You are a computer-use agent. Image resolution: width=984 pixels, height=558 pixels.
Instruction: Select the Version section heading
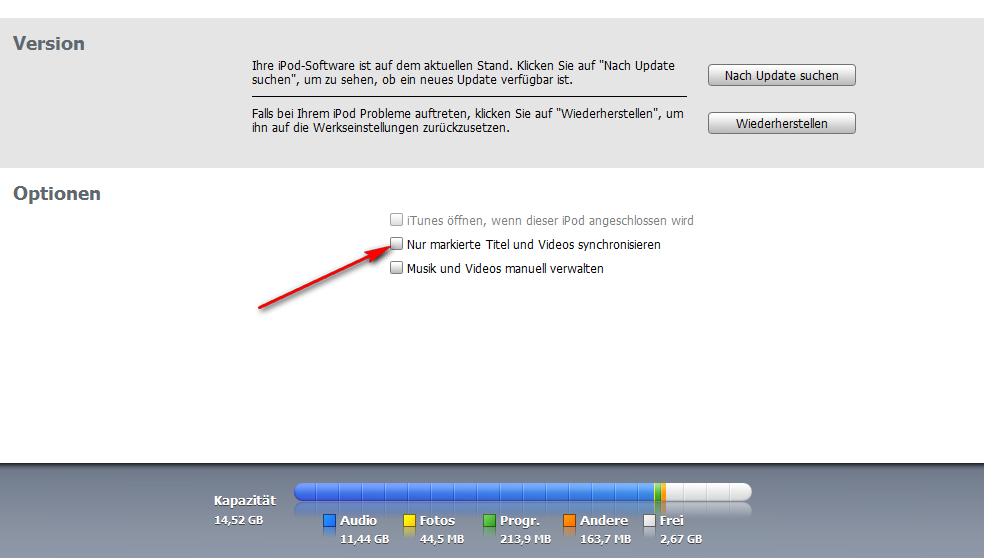(49, 43)
